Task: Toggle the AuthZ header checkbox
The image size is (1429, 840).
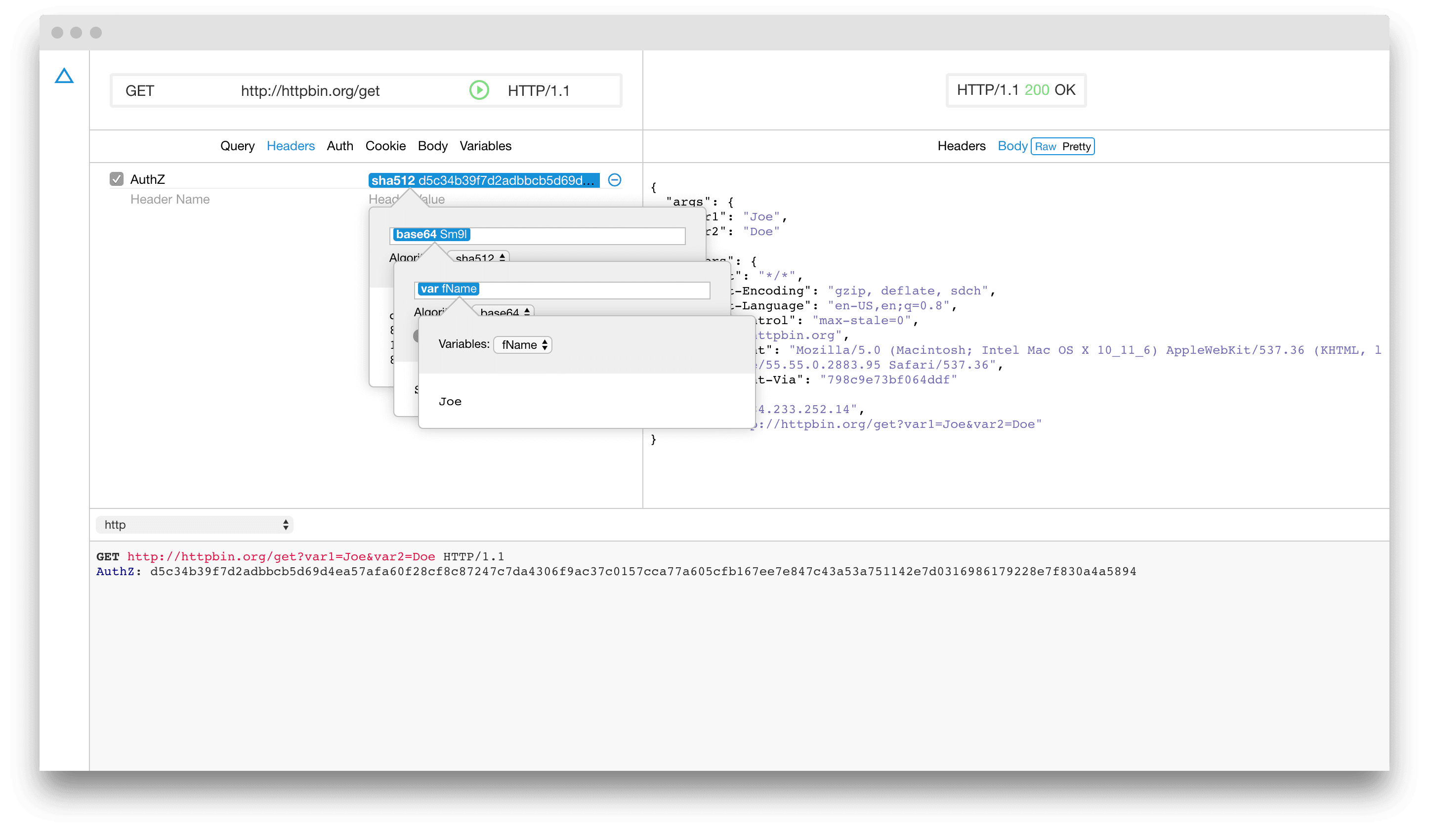Action: (116, 179)
